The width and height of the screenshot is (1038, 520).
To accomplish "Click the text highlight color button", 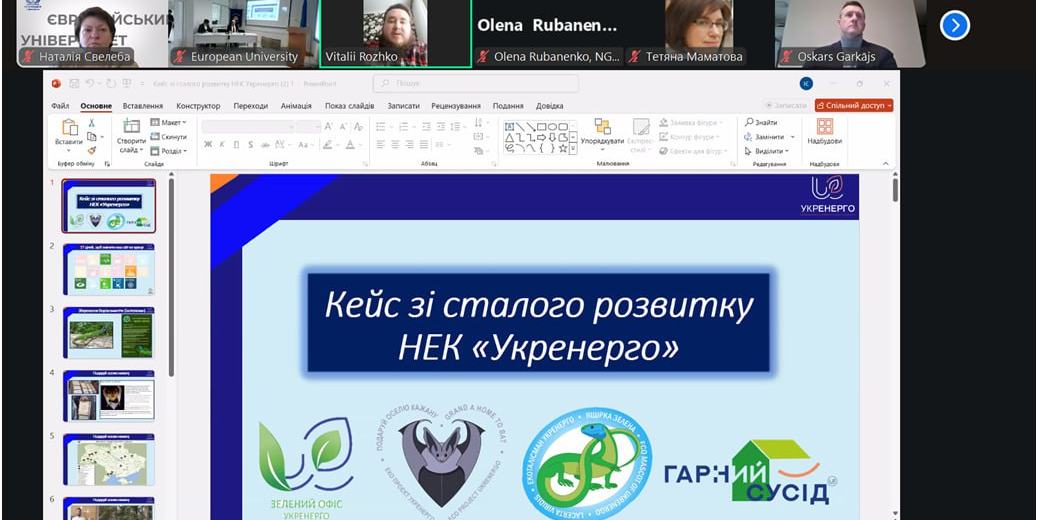I will (x=327, y=144).
